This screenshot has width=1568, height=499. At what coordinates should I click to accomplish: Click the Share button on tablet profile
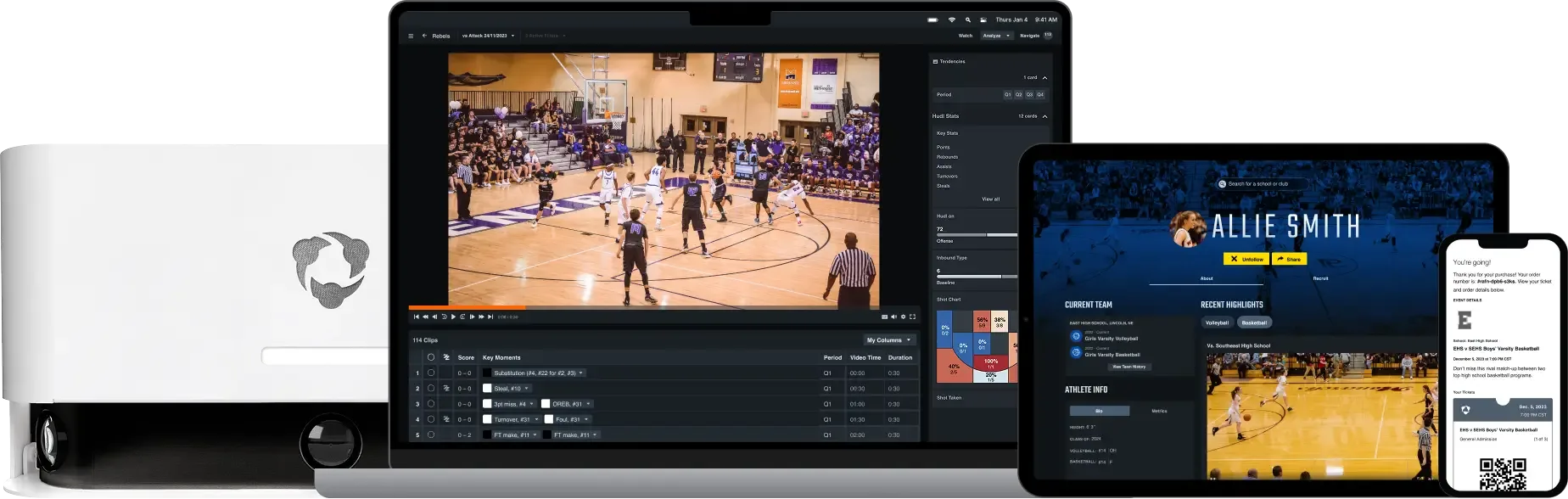(1289, 259)
